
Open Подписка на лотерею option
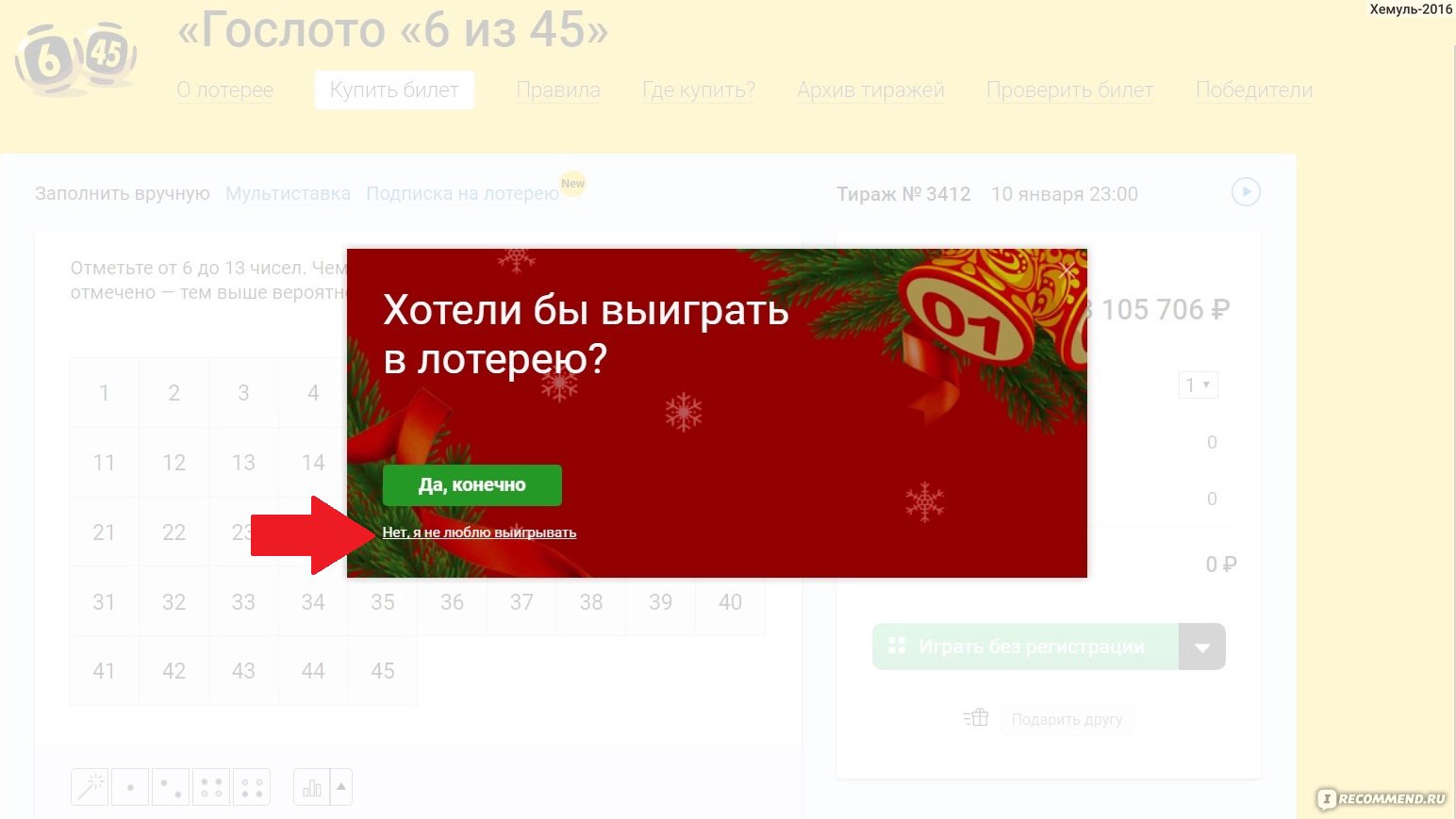click(462, 193)
